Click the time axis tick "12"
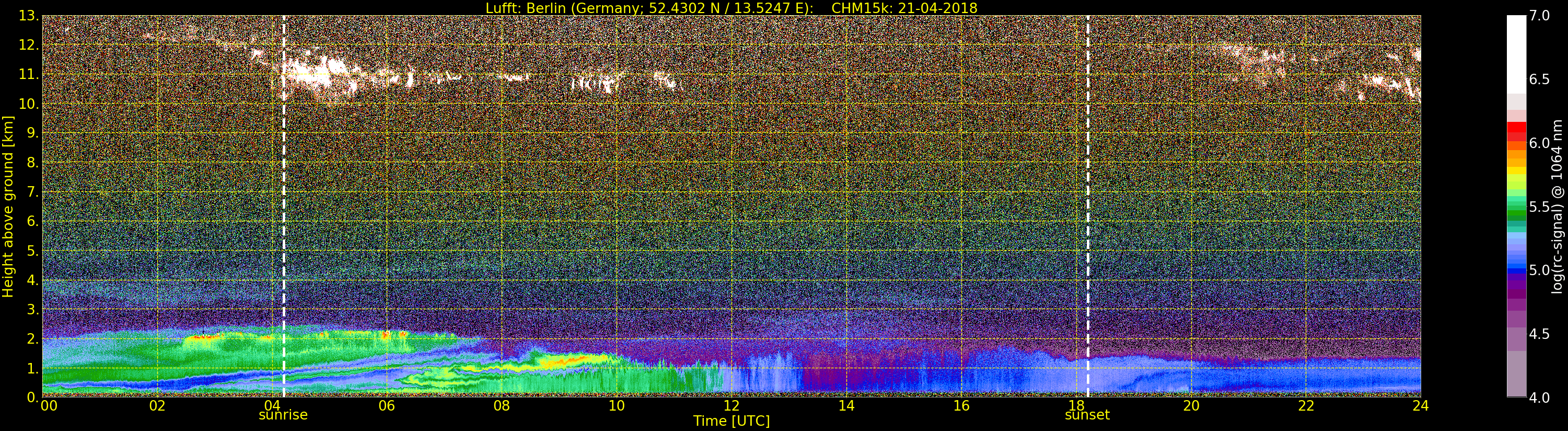The image size is (1568, 431). (731, 406)
